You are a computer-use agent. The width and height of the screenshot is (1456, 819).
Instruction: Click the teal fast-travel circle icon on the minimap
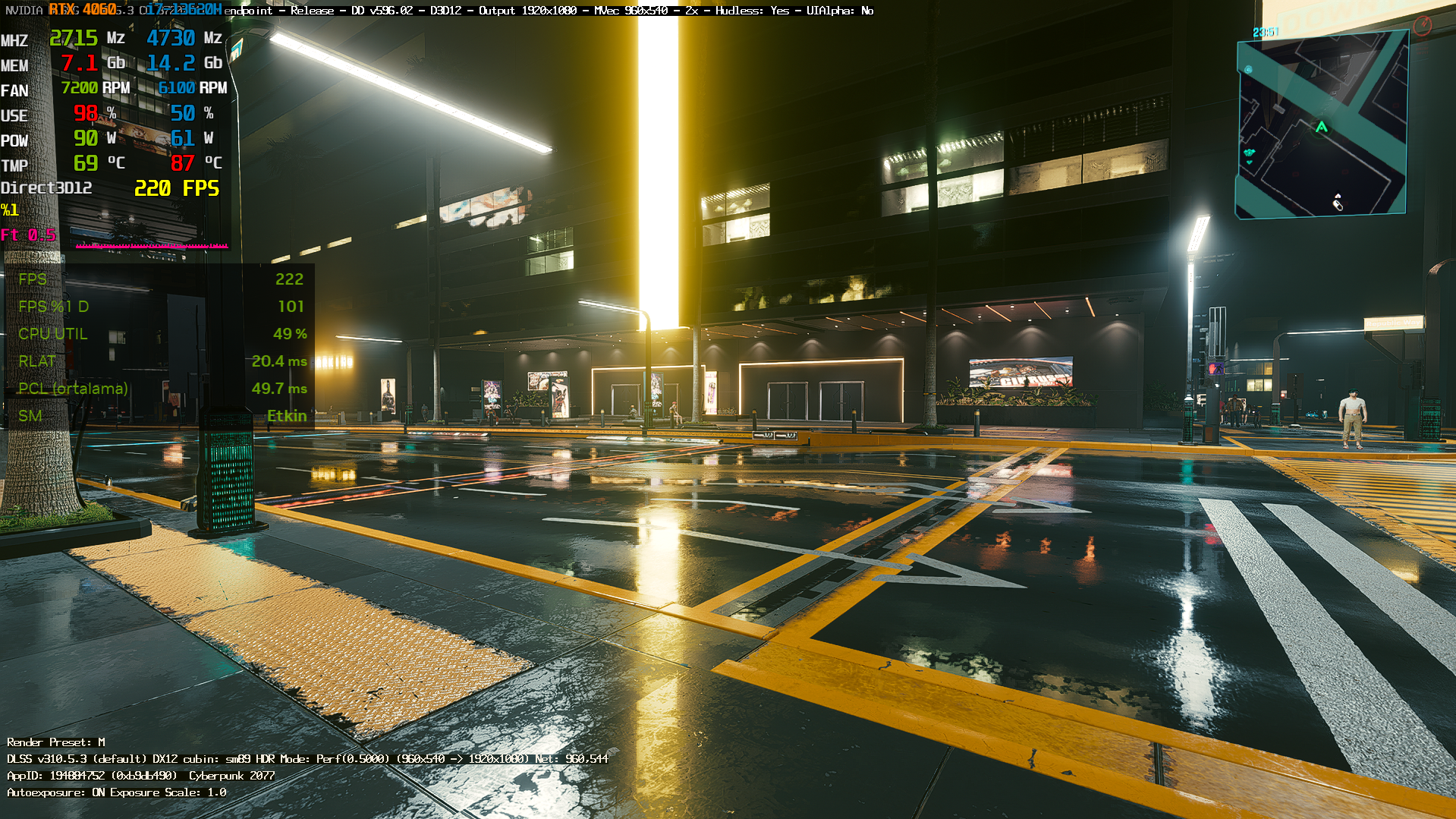click(1248, 70)
